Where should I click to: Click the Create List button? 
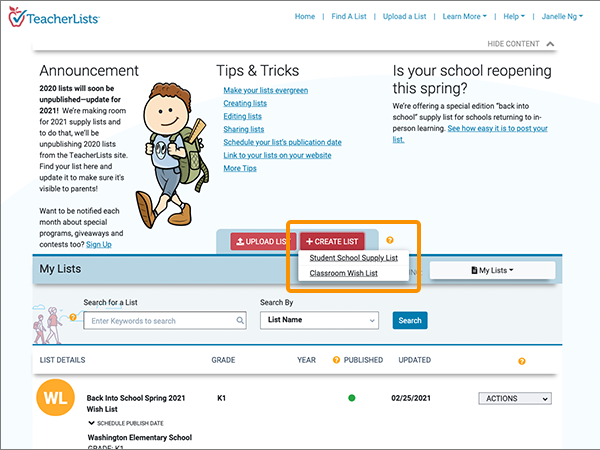(332, 241)
